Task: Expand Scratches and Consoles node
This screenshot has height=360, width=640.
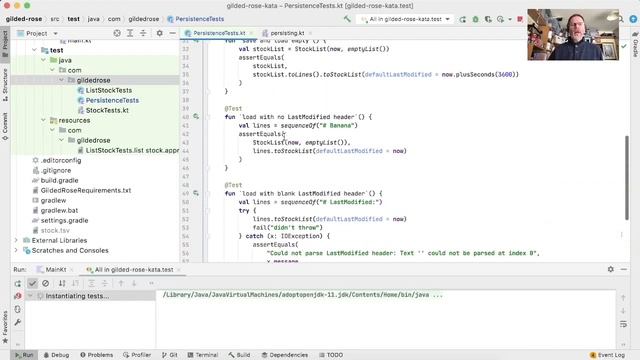Action: [16, 251]
